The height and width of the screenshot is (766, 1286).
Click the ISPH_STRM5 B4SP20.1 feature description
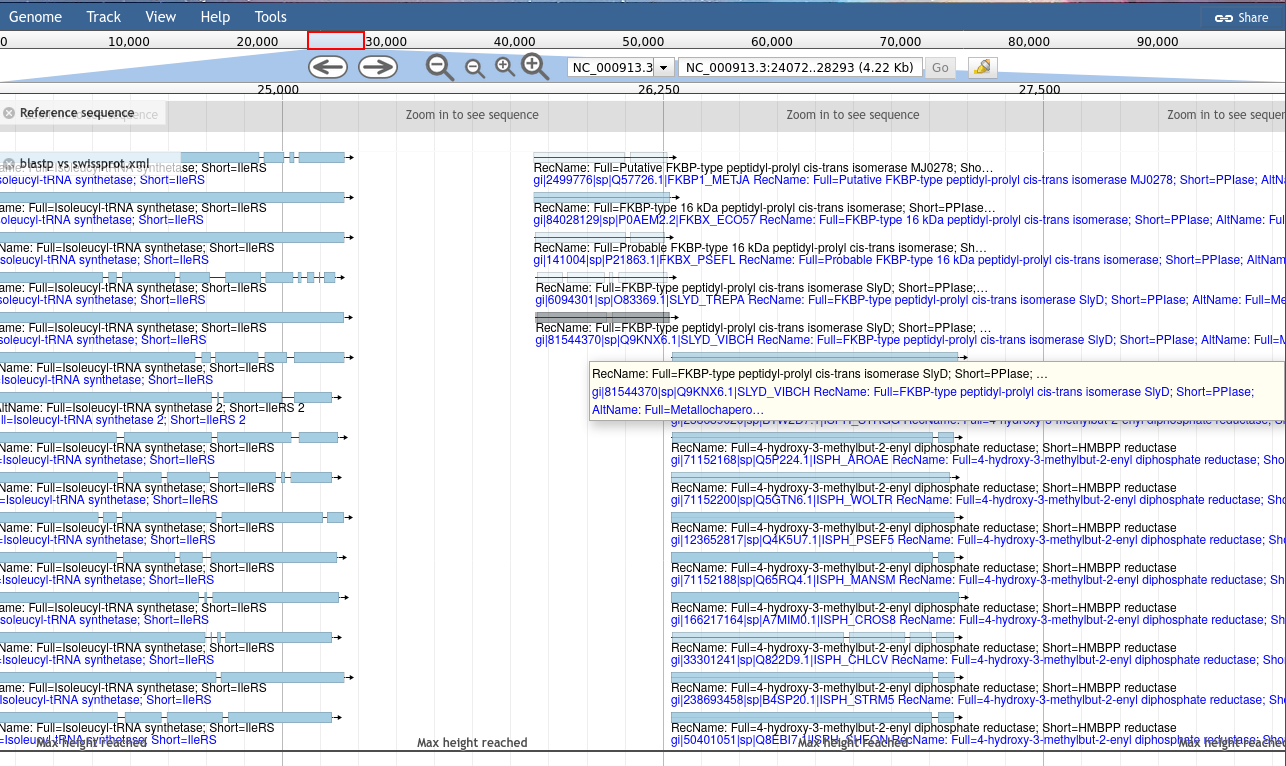click(978, 700)
